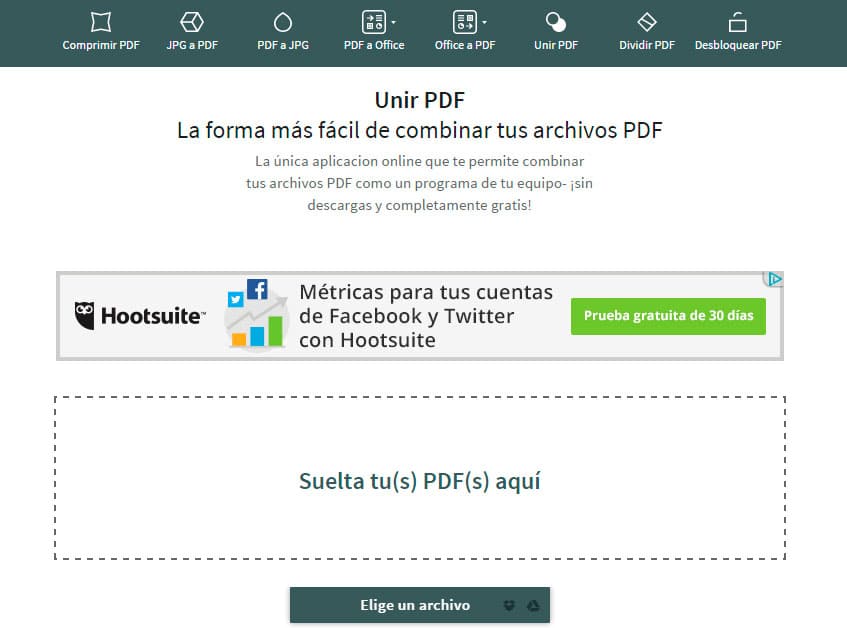Click the Dividir PDF icon
847x628 pixels.
click(x=647, y=22)
